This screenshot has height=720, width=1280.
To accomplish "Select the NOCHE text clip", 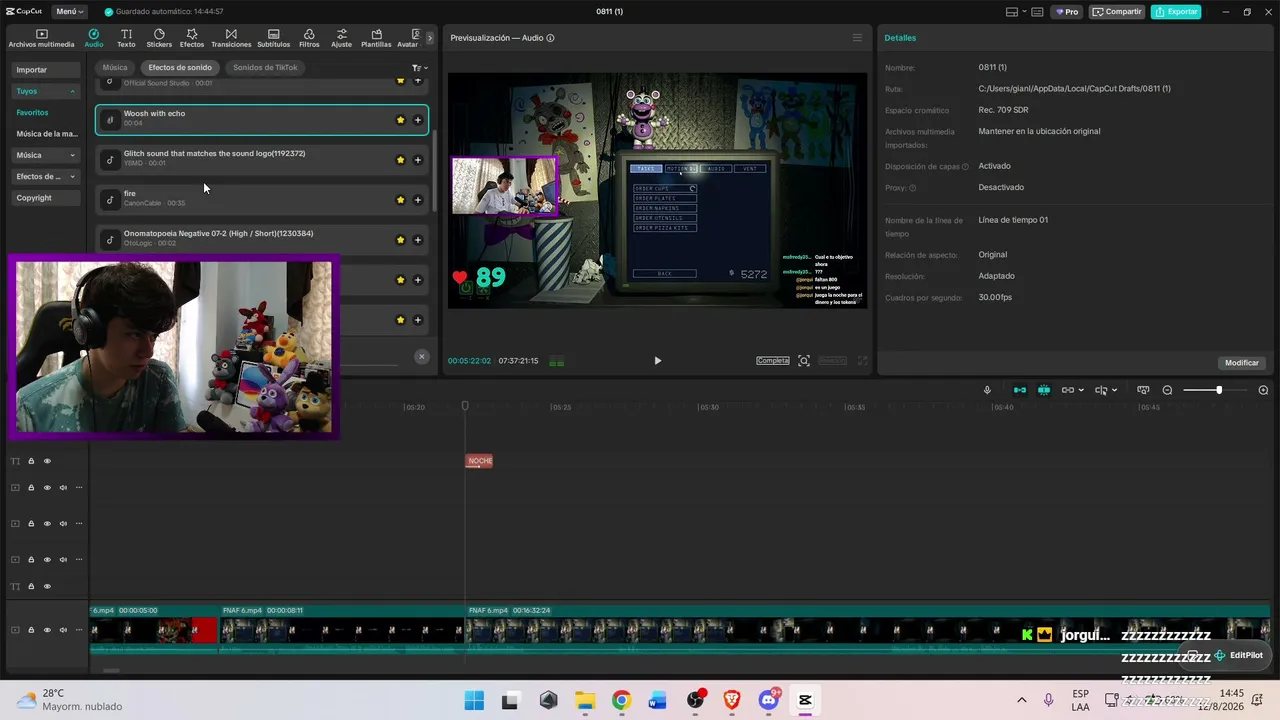I will [480, 461].
